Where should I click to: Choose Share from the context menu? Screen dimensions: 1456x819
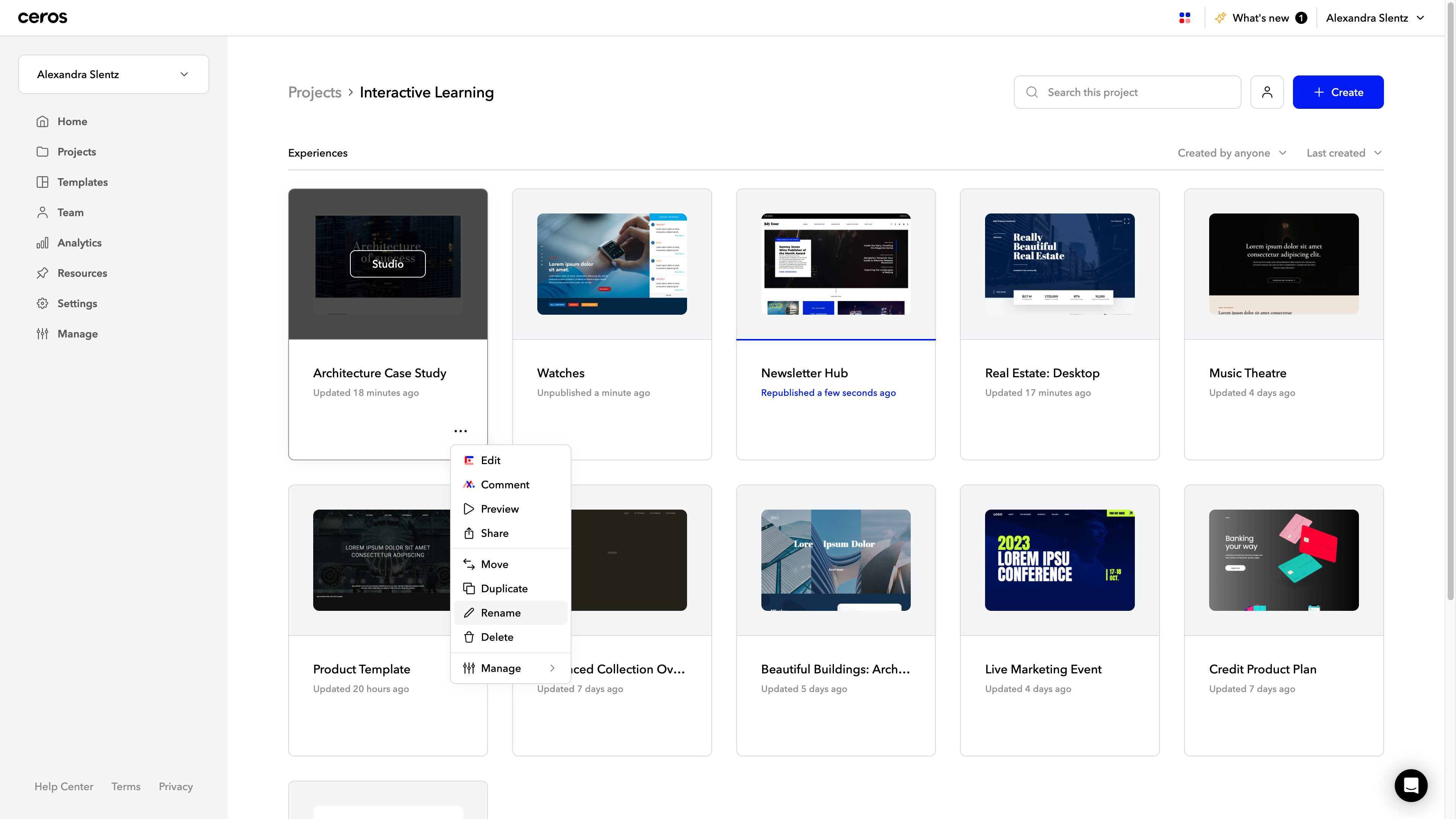pos(510,533)
